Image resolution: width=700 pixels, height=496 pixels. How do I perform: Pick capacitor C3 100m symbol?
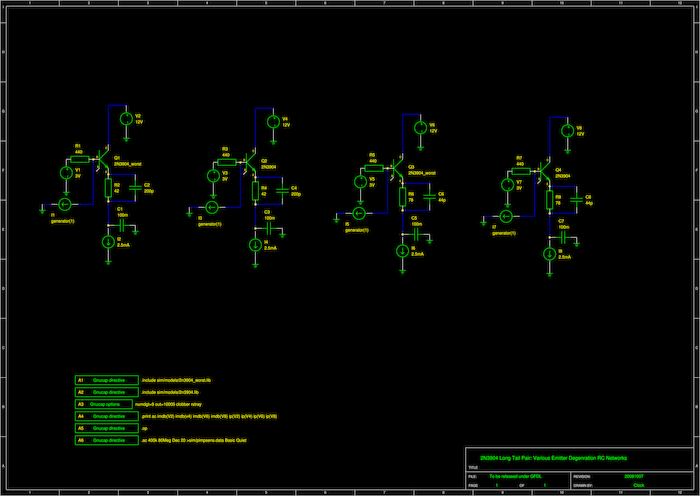269,229
